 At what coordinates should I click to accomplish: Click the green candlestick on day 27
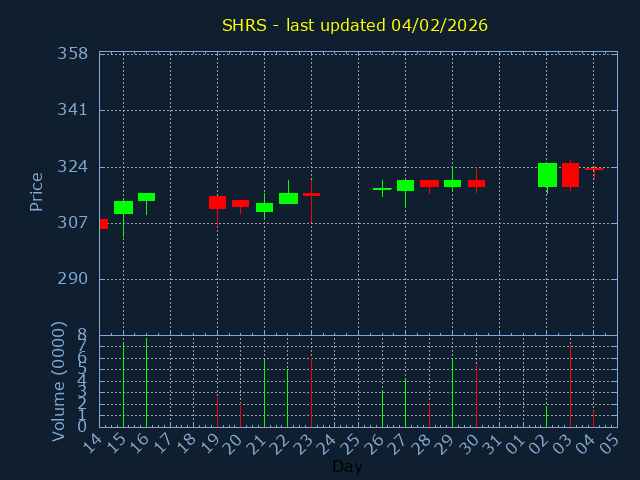coord(405,185)
